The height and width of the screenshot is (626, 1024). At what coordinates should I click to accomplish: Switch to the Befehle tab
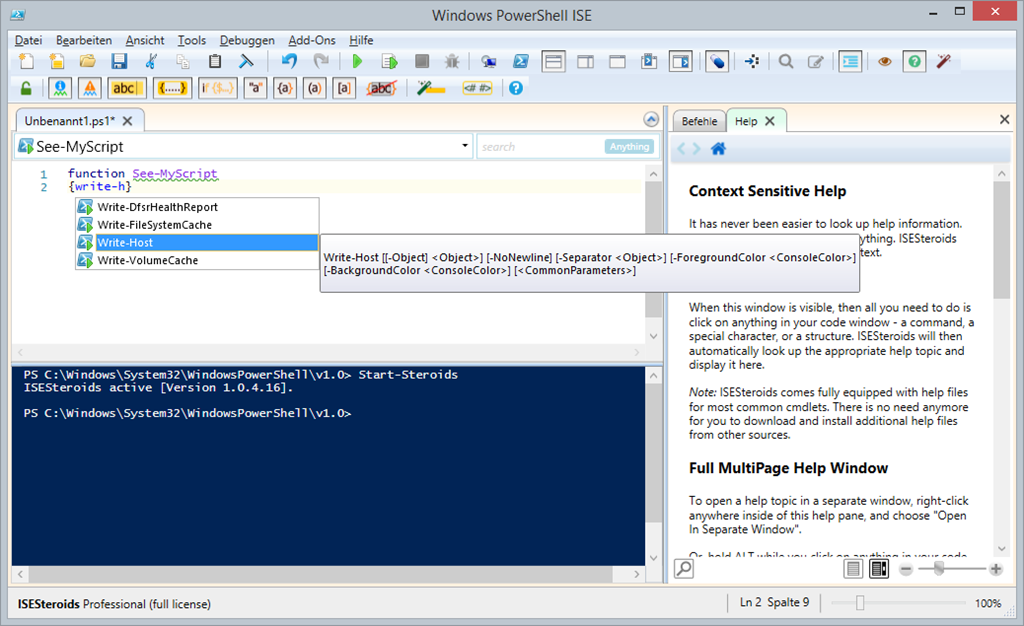pyautogui.click(x=699, y=121)
